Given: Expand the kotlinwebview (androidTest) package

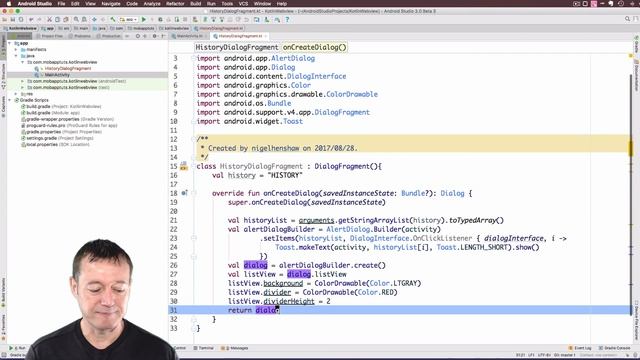Looking at the screenshot, I should point(23,81).
